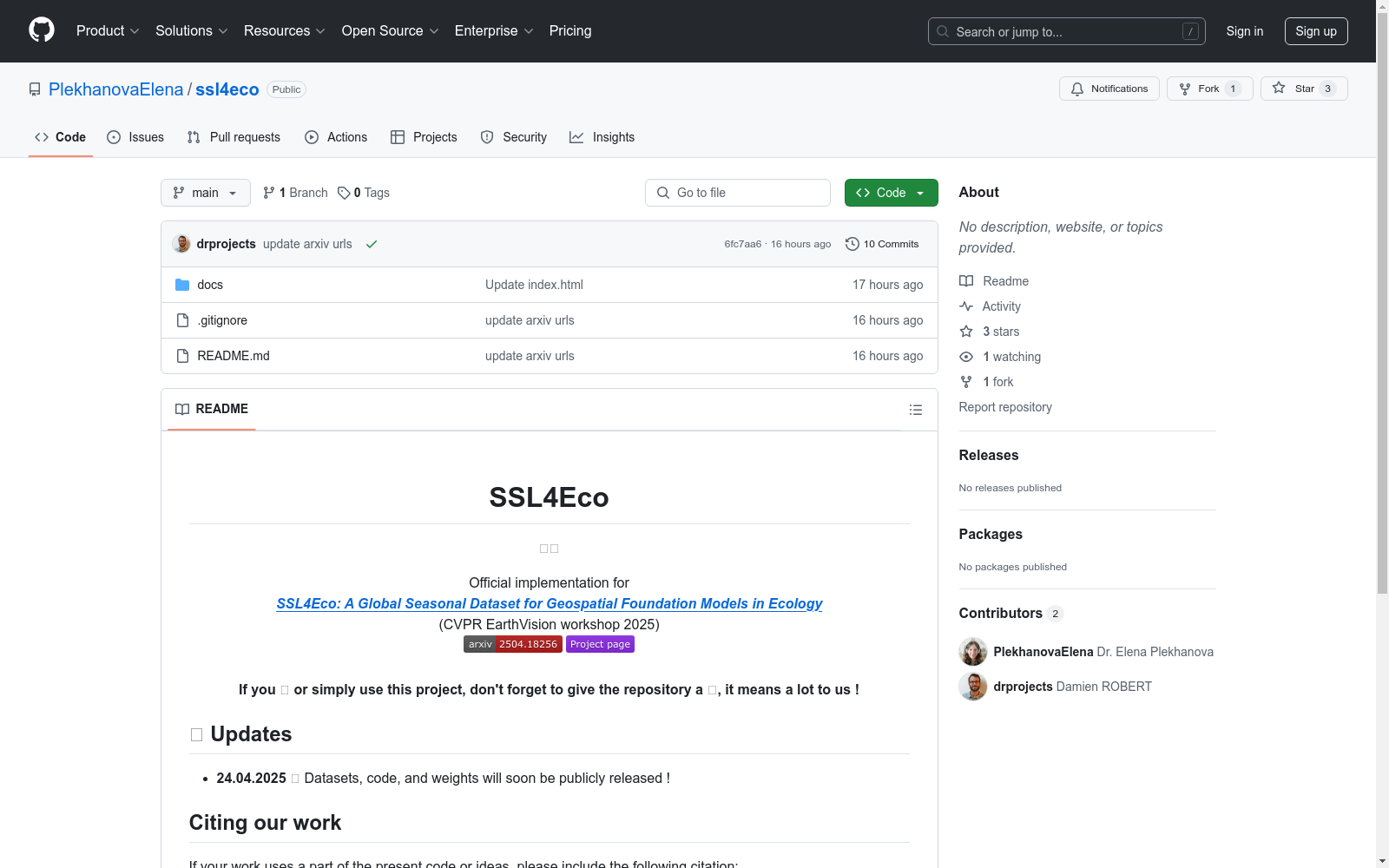Open the drprojects author link in commit bar

pyautogui.click(x=227, y=244)
